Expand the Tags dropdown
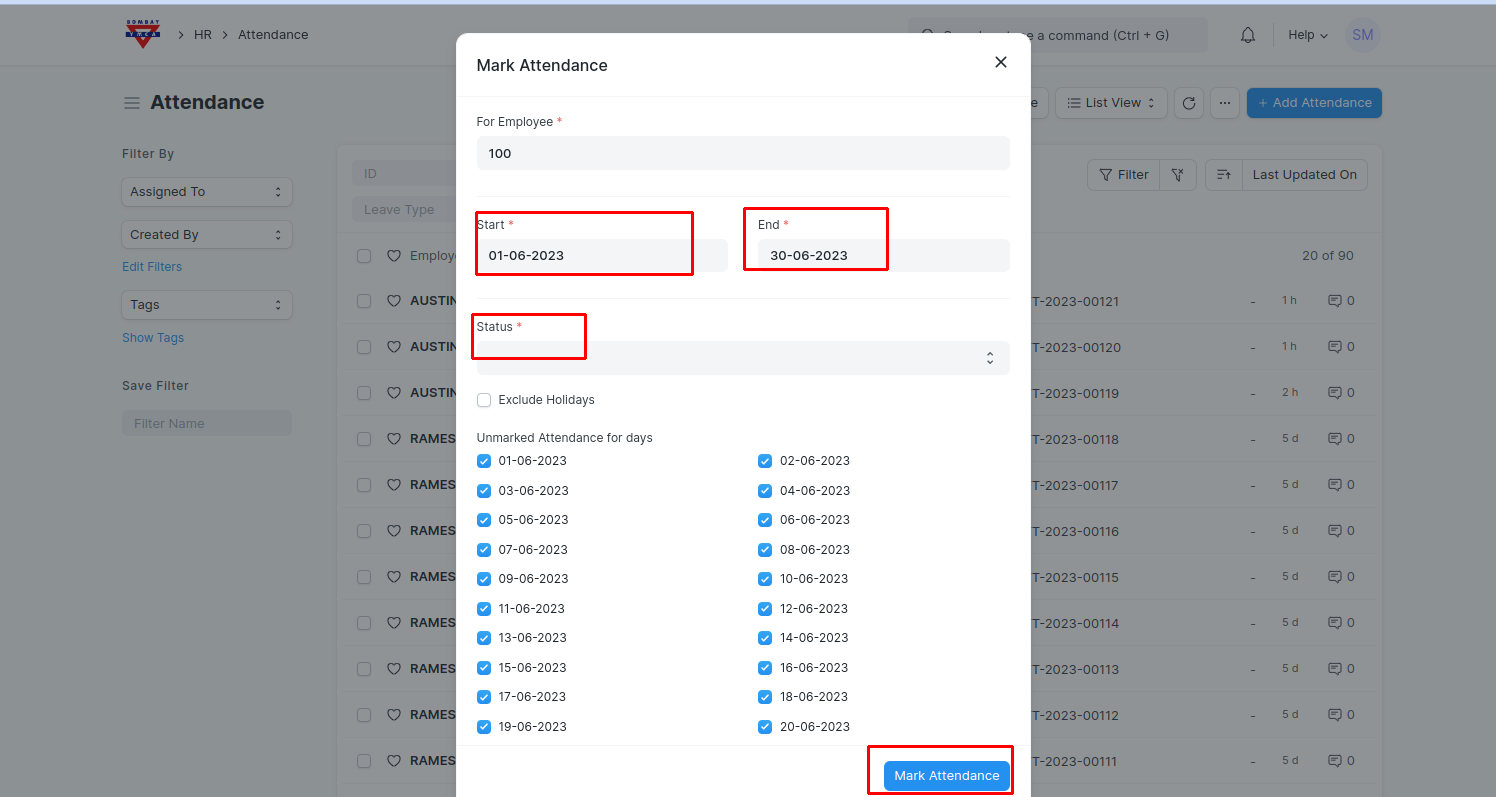 207,305
